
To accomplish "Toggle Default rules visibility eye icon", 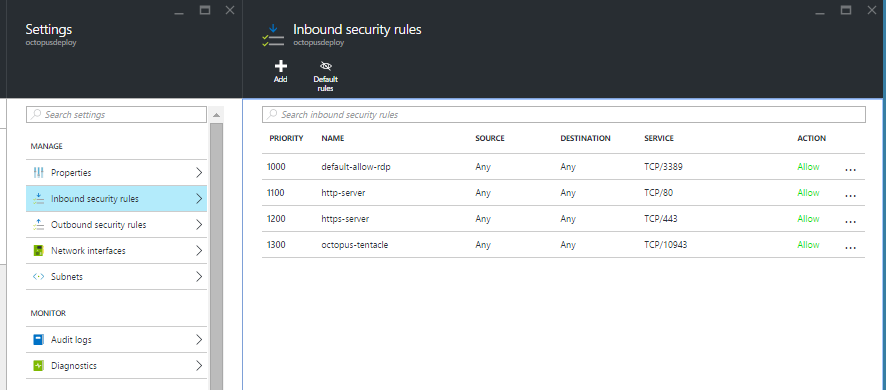I will click(325, 67).
